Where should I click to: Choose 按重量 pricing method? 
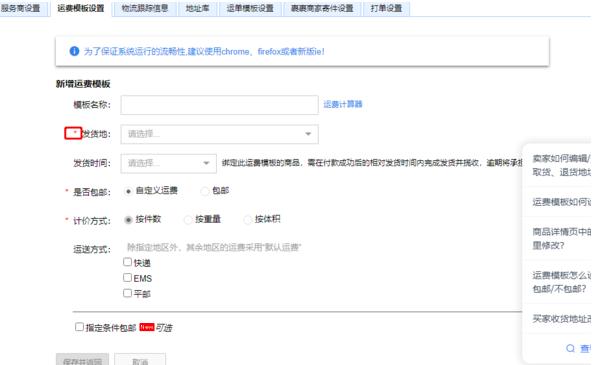point(188,220)
